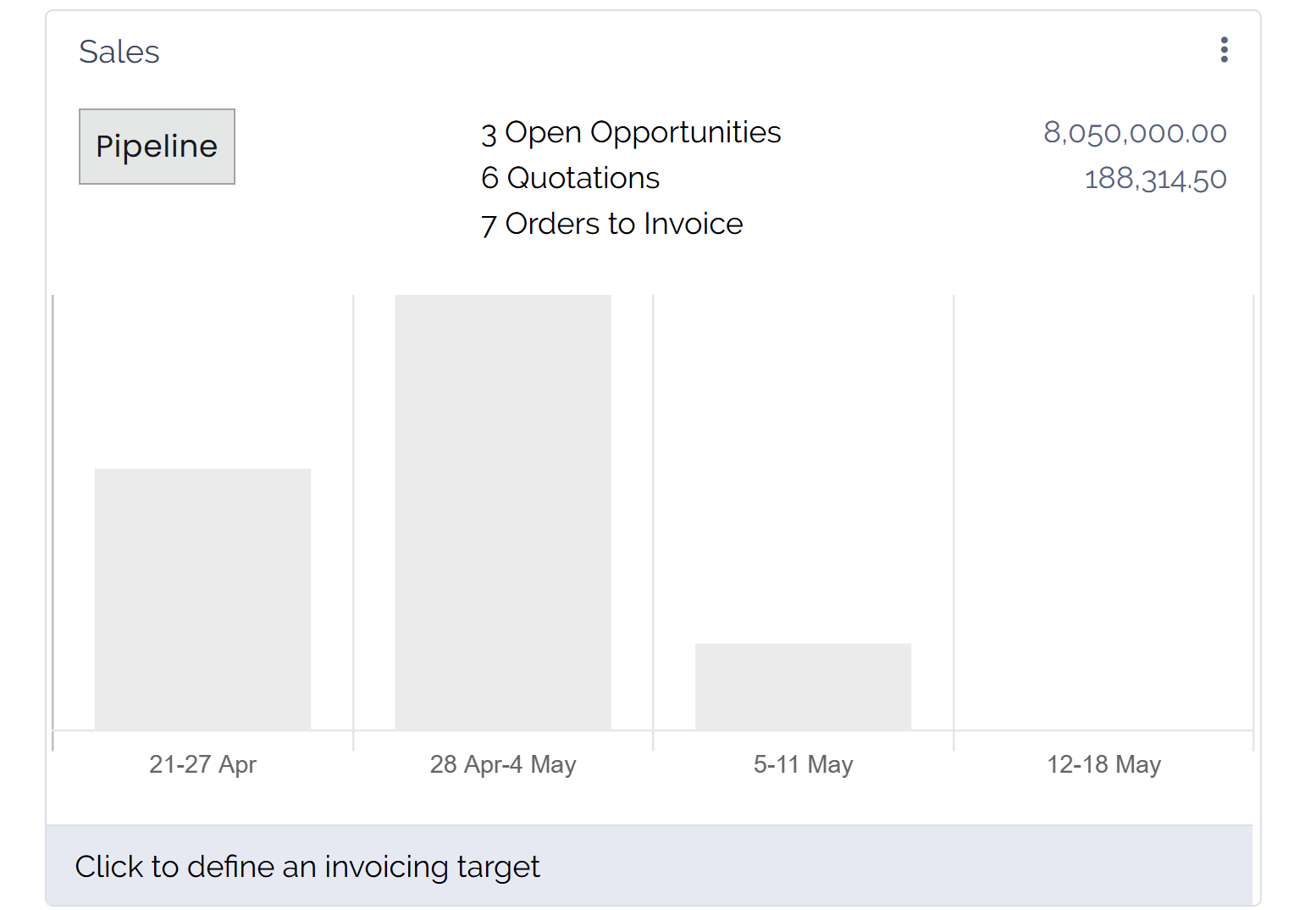This screenshot has width=1316, height=910.
Task: Select the 5-11 May chart bar
Action: tap(803, 686)
